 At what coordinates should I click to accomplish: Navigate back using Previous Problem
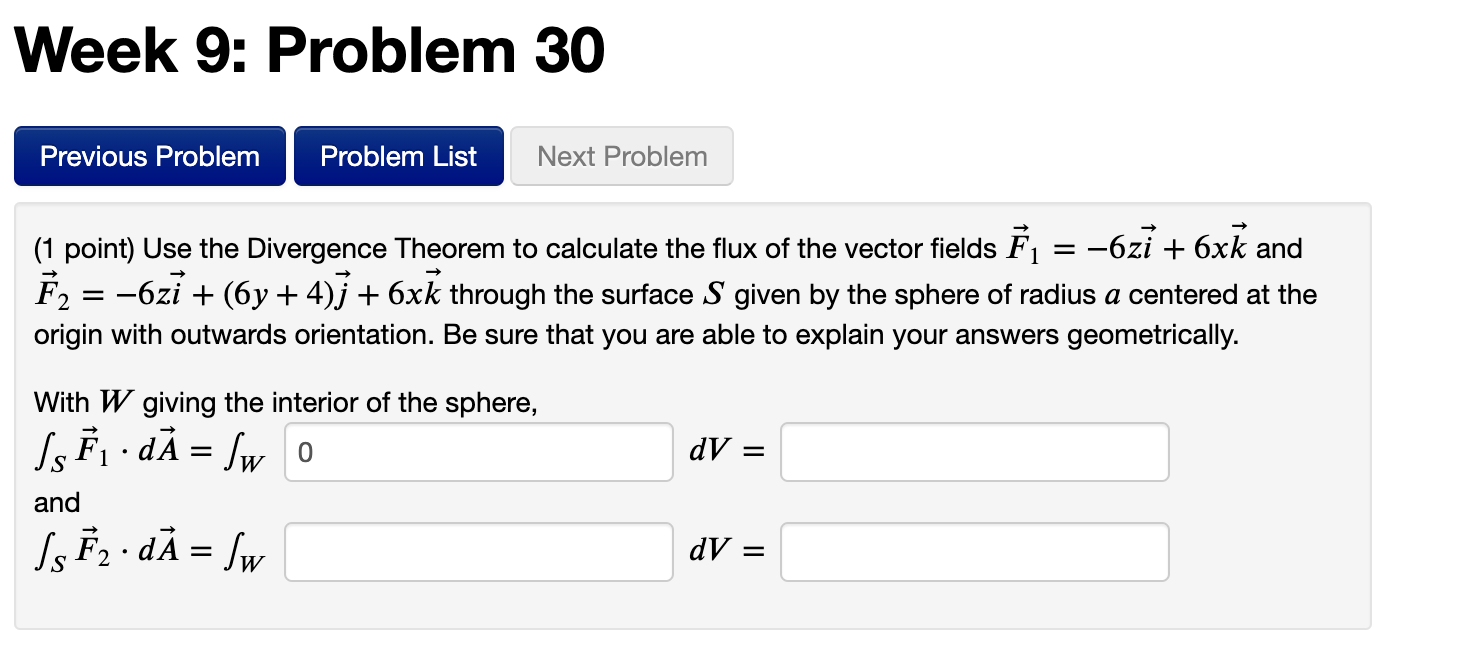pos(149,156)
